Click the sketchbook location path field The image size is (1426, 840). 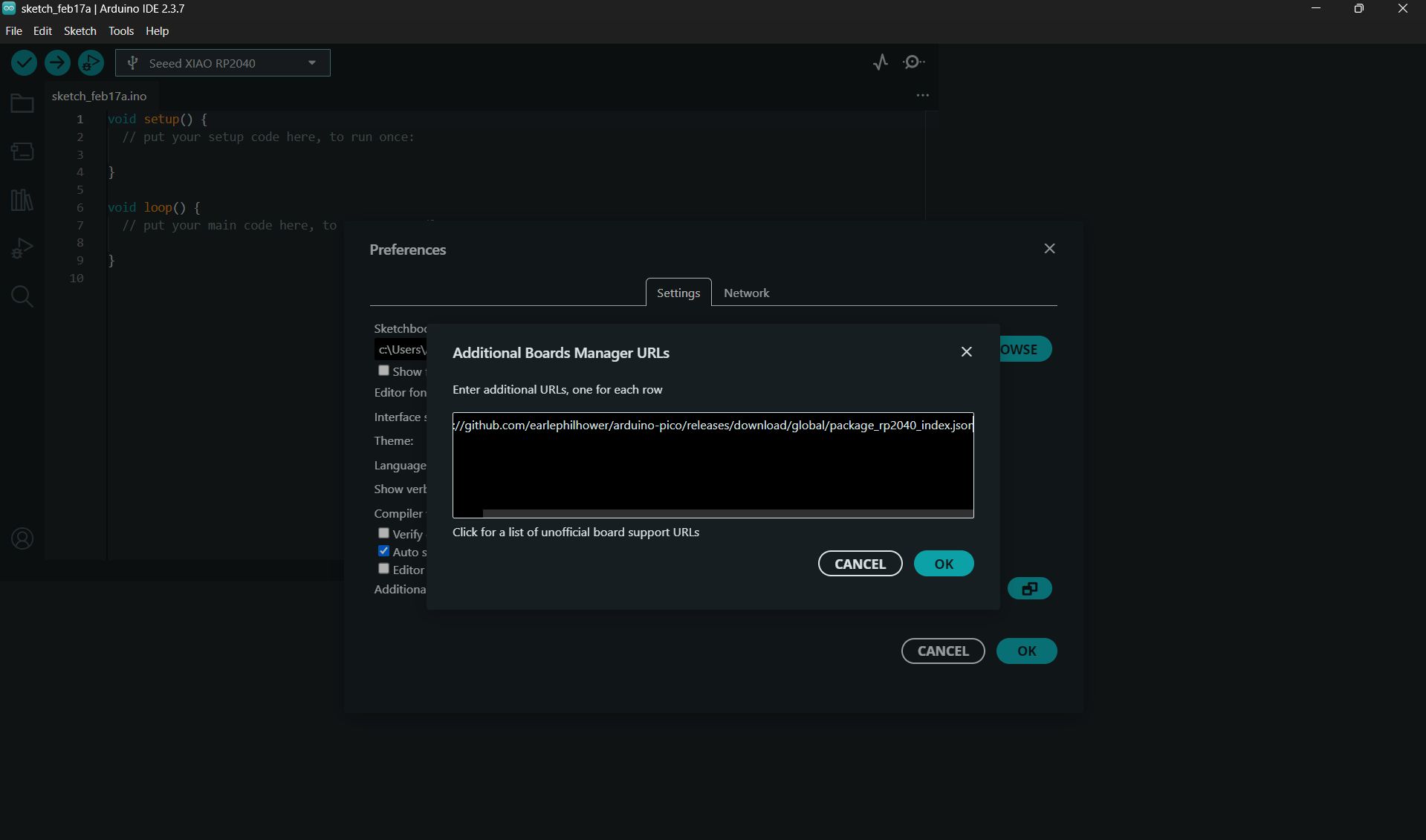pos(401,349)
